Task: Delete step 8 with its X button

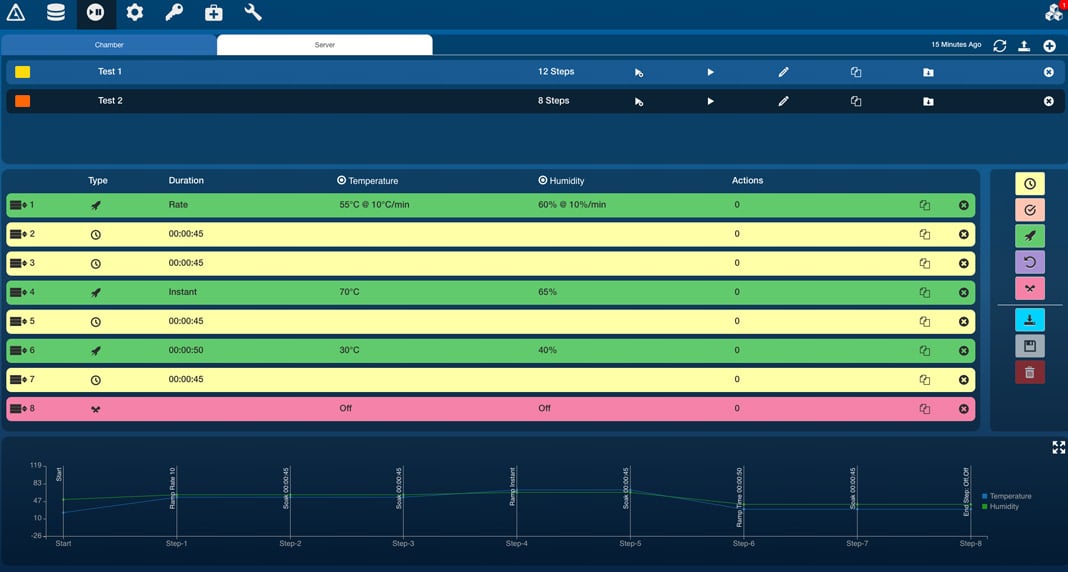Action: pos(964,409)
